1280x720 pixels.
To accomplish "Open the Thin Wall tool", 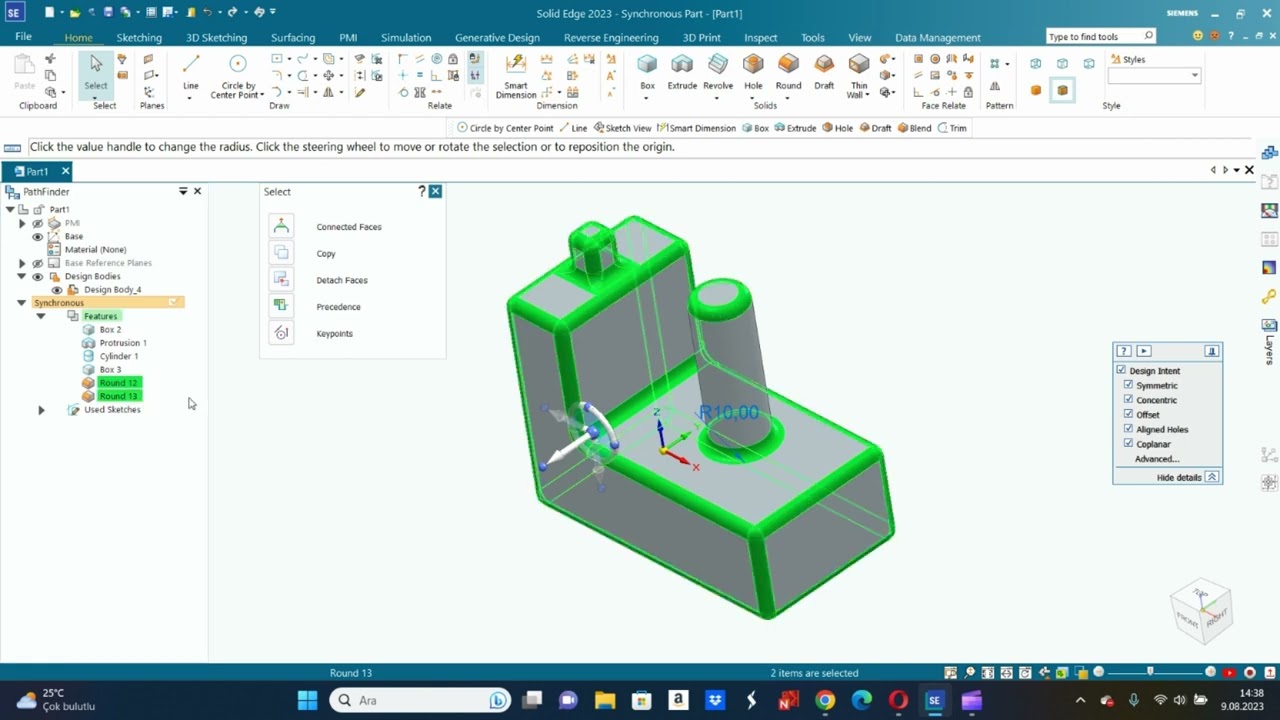I will pos(859,75).
